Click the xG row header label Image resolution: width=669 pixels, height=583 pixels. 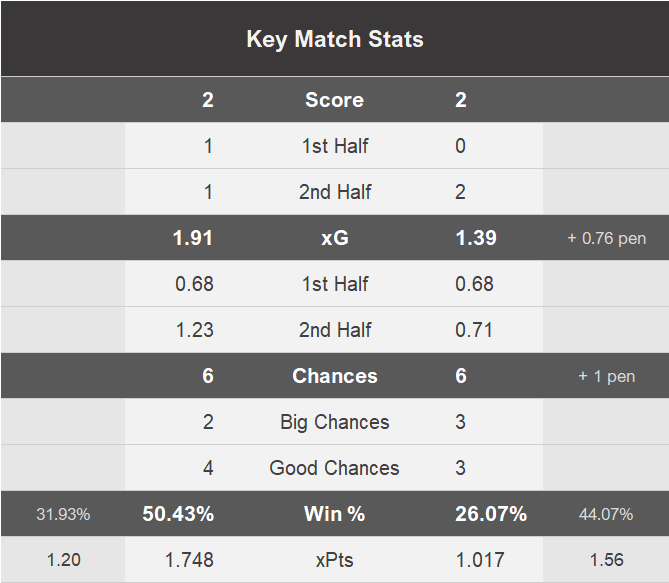pyautogui.click(x=334, y=238)
